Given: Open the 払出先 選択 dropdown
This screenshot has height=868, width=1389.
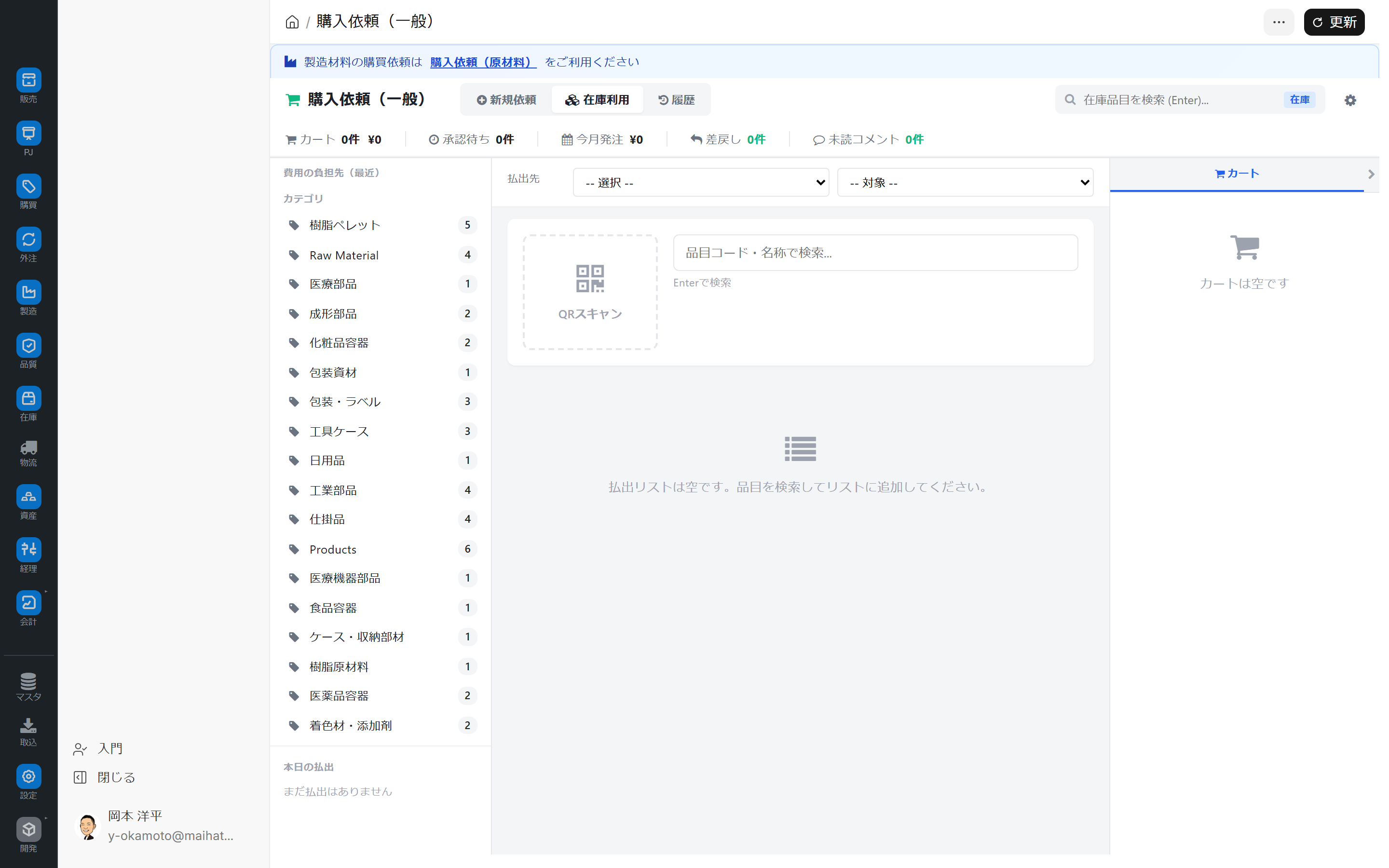Looking at the screenshot, I should 700,183.
